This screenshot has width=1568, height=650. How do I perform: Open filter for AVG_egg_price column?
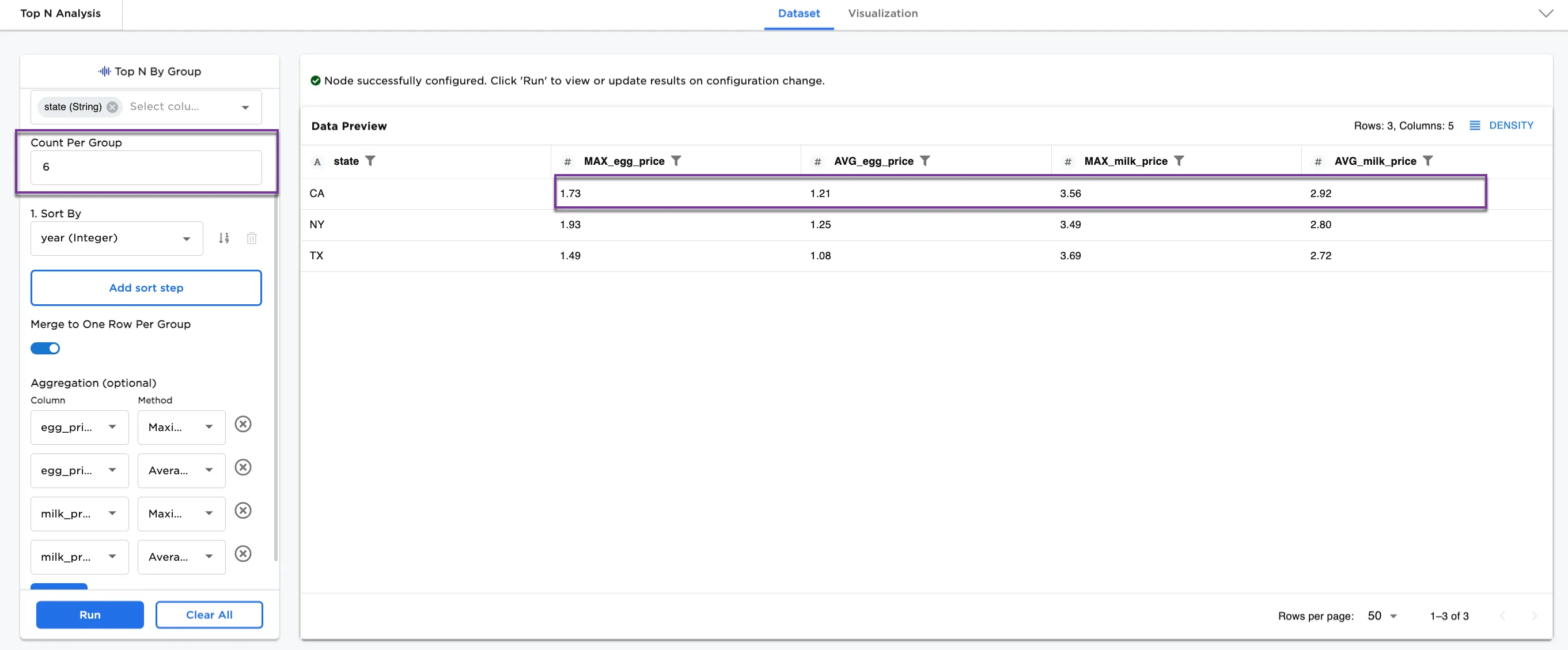[925, 161]
